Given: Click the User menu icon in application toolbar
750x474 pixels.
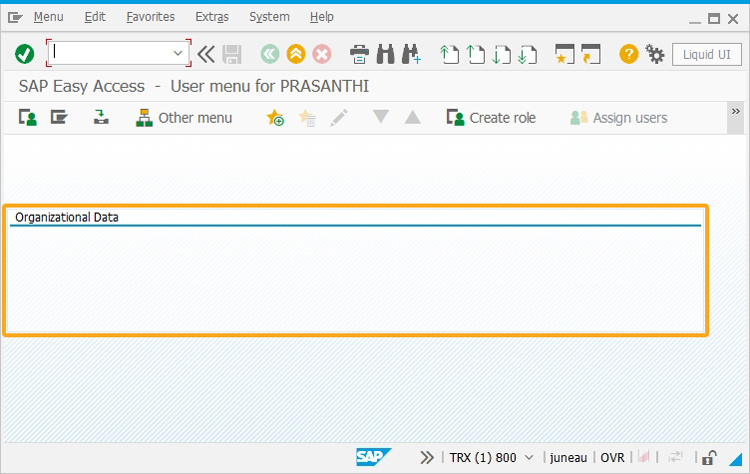Looking at the screenshot, I should coord(28,117).
